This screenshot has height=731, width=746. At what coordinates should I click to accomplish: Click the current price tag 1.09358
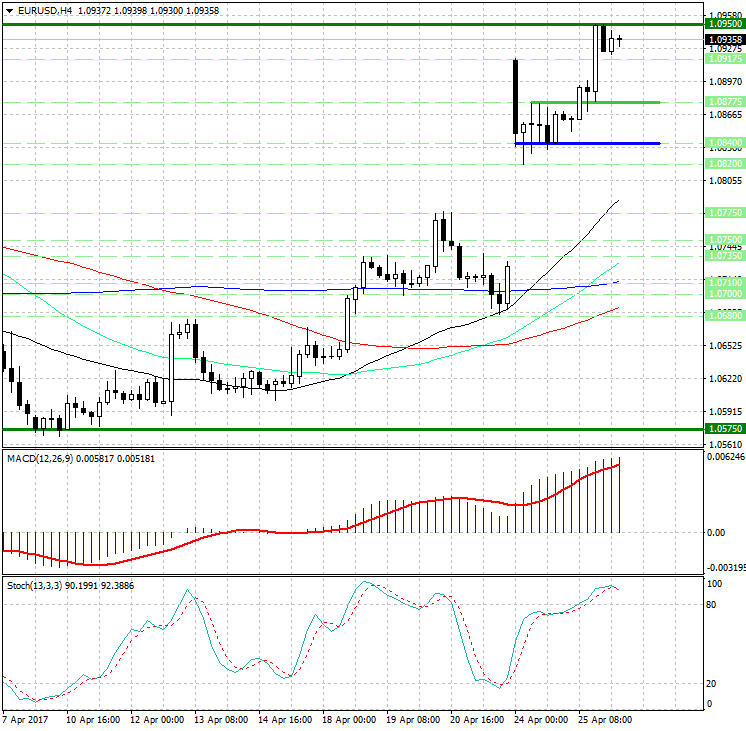(725, 40)
